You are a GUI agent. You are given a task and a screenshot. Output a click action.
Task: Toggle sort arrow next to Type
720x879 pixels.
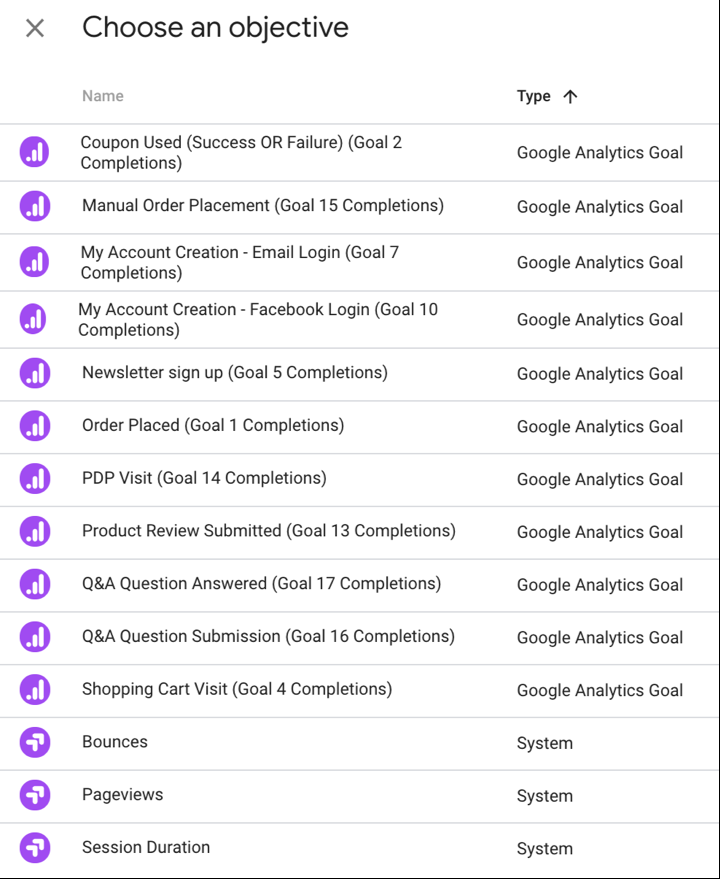[571, 97]
